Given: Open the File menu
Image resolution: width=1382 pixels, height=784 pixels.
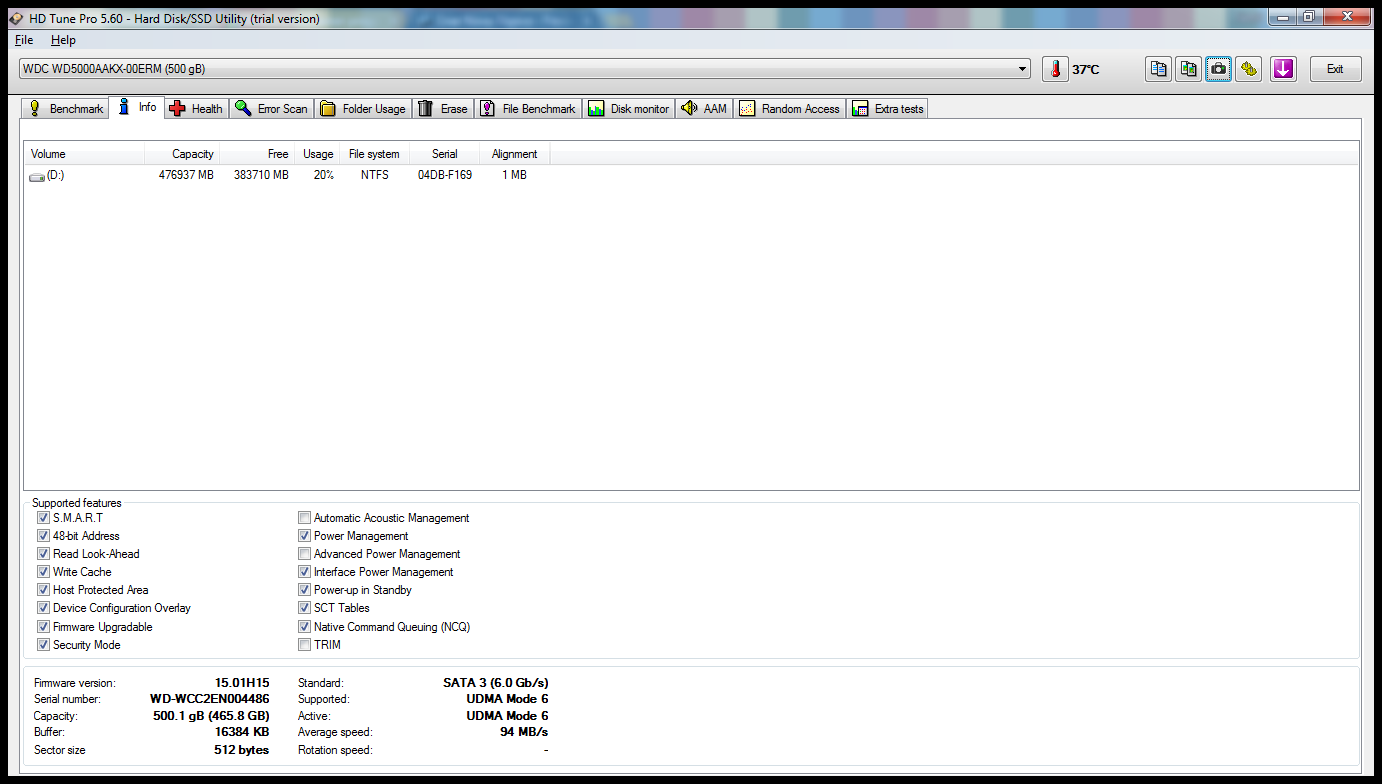Looking at the screenshot, I should click(24, 40).
